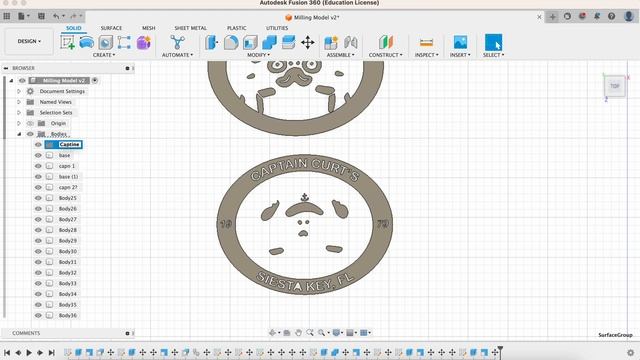The image size is (640, 360).
Task: Toggle visibility of the Origin folder
Action: 30,123
